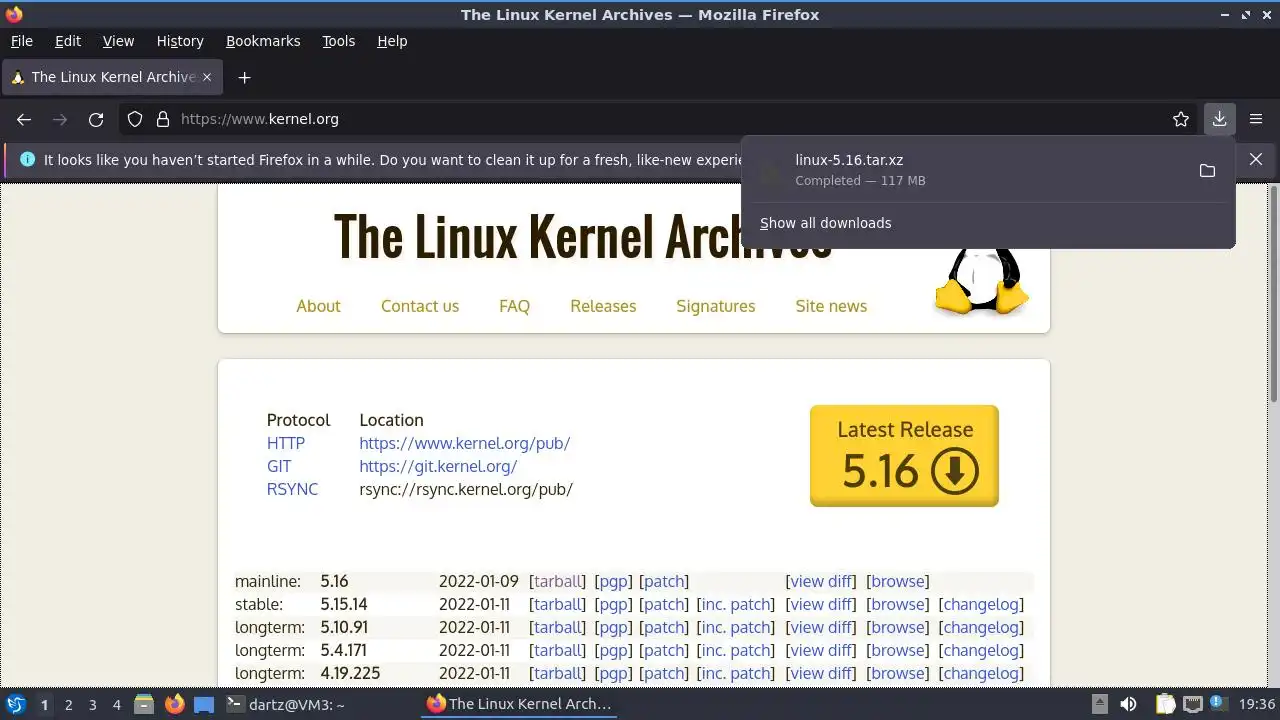The width and height of the screenshot is (1280, 720).
Task: Open the HTTP protocol link
Action: 286,443
